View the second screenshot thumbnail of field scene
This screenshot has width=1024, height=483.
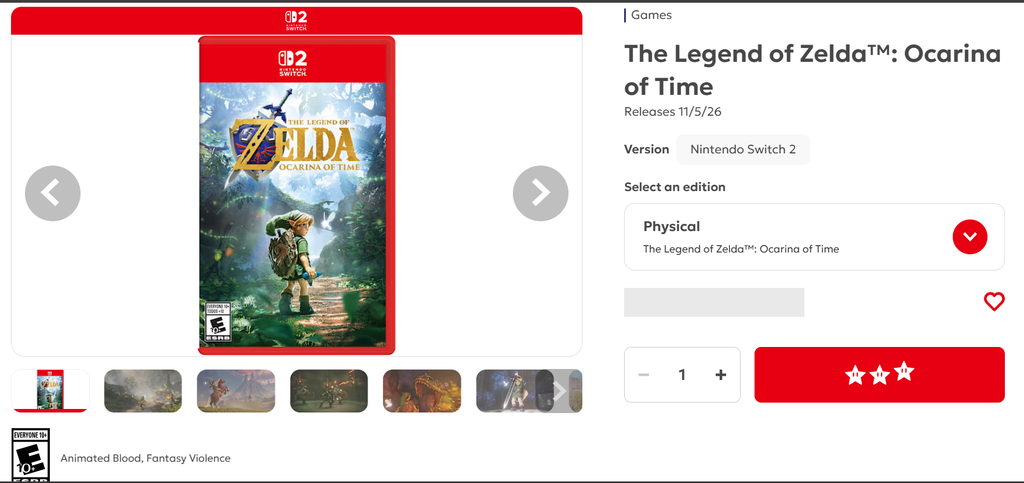[x=143, y=391]
